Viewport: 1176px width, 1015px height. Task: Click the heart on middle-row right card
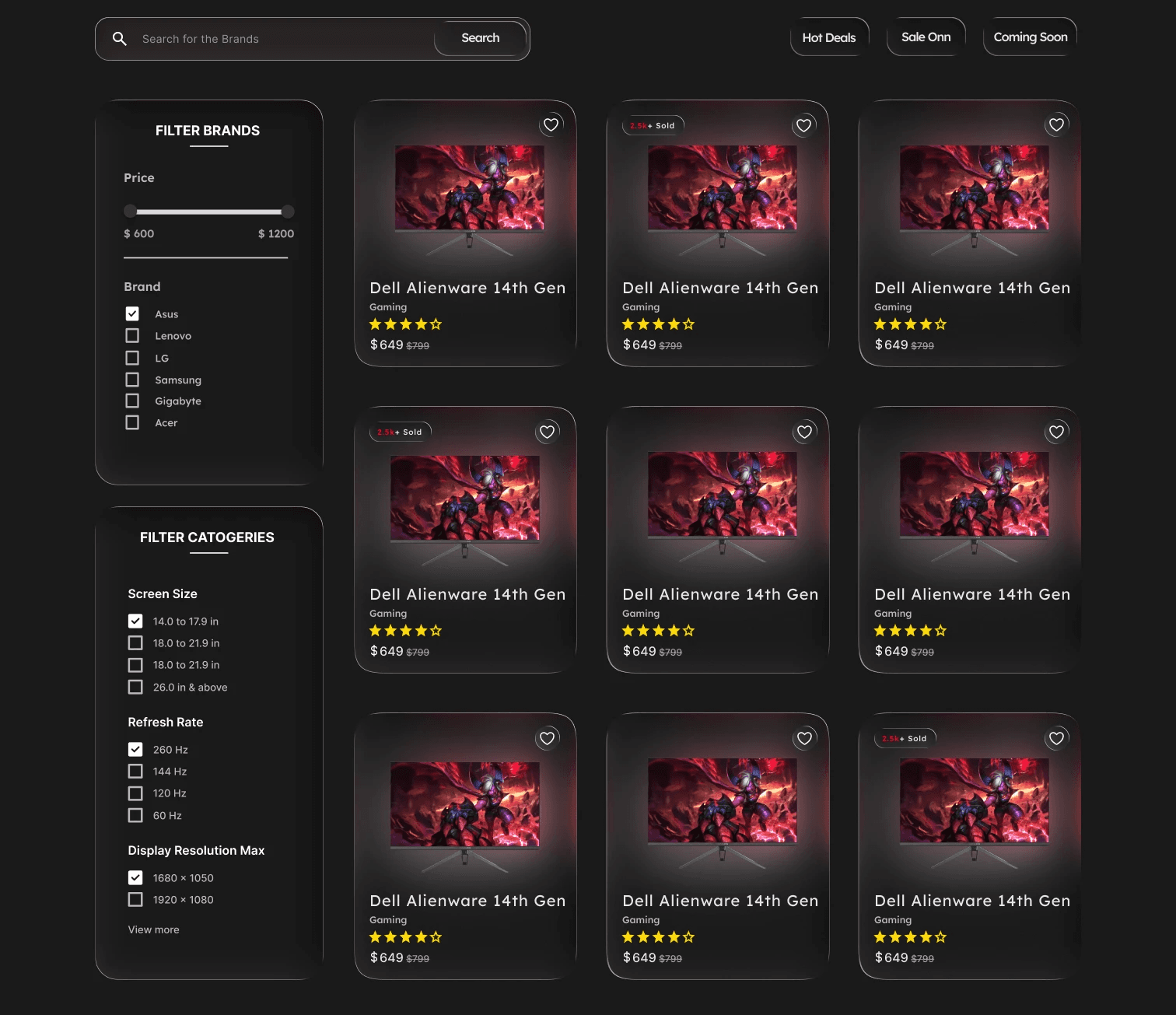(1056, 432)
